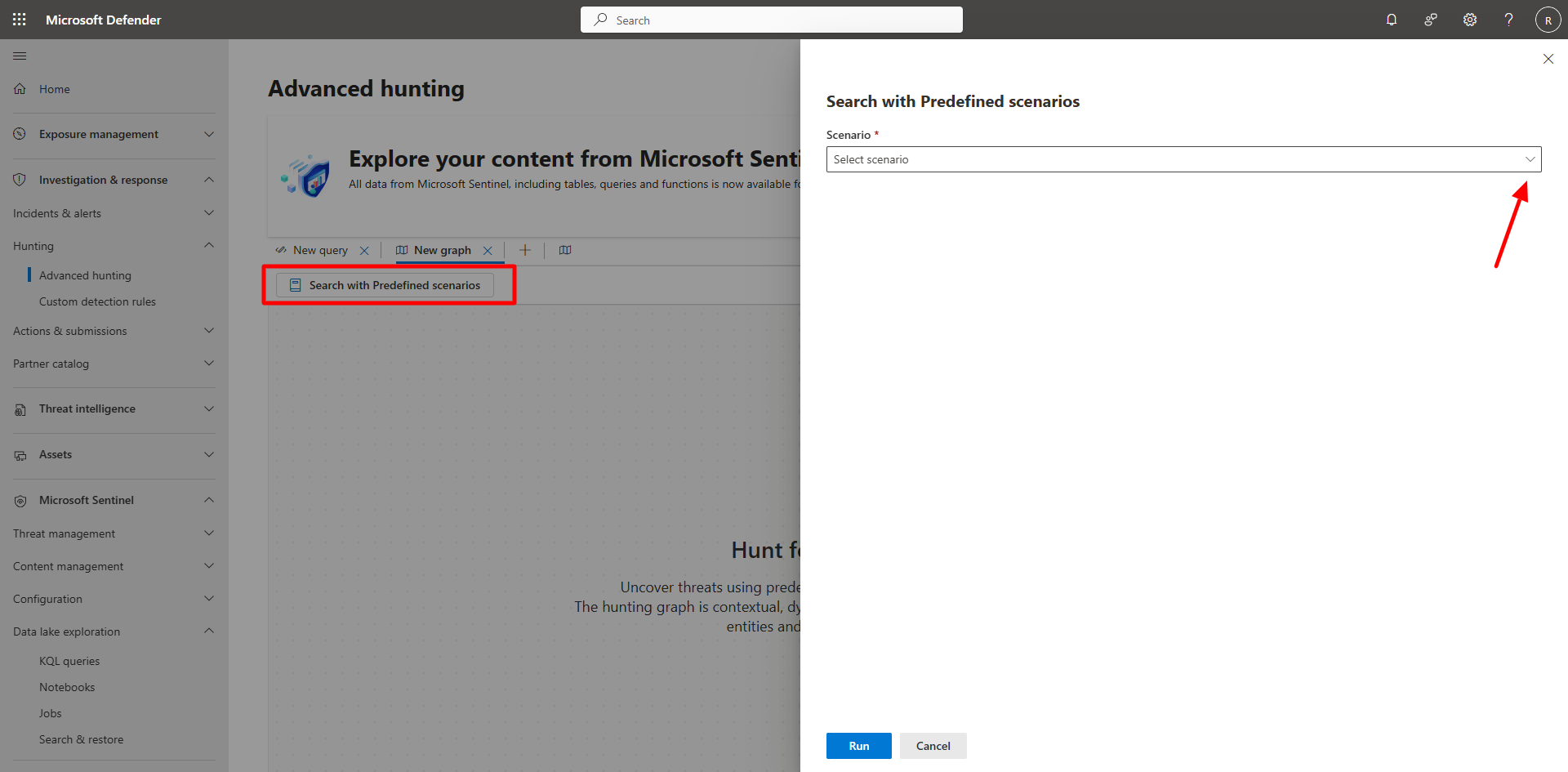Screen dimensions: 1568x772
Task: Open Search & restore
Action: coord(81,739)
